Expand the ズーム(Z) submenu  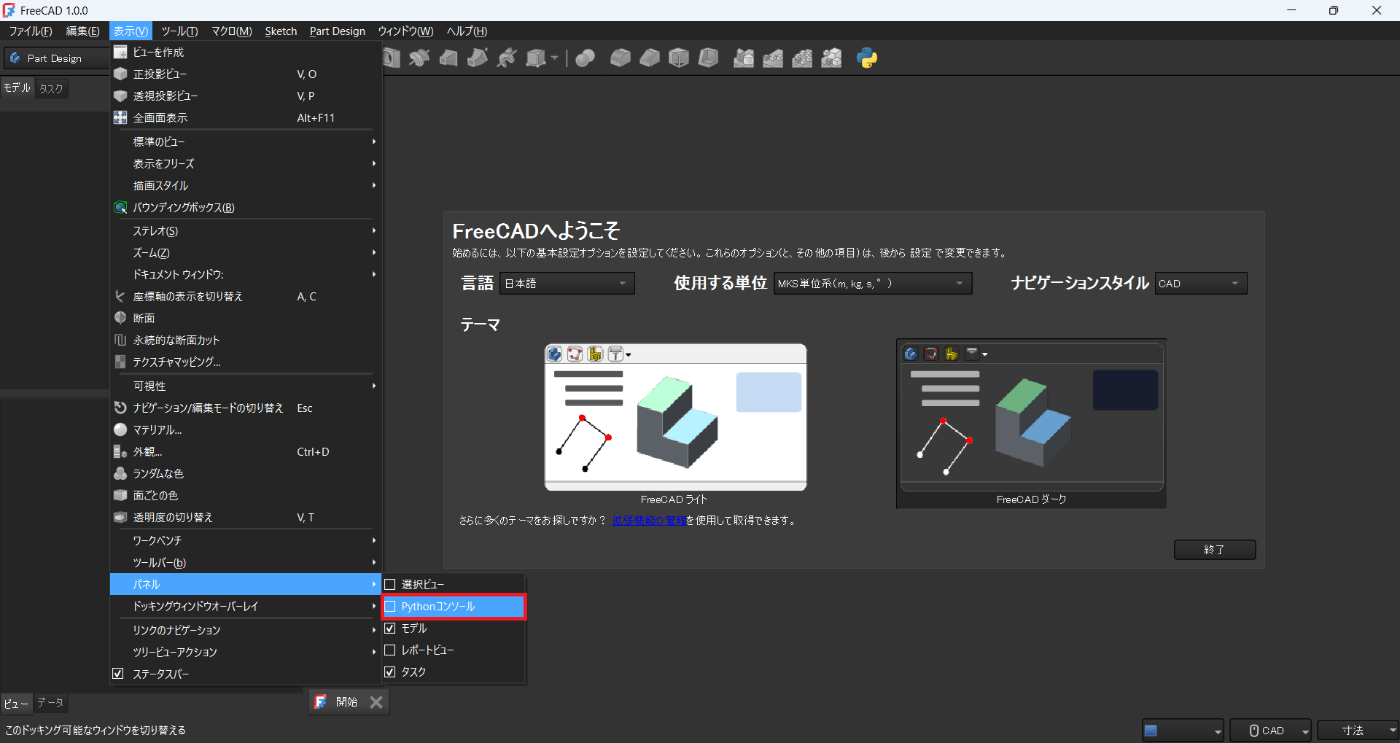[x=246, y=252]
